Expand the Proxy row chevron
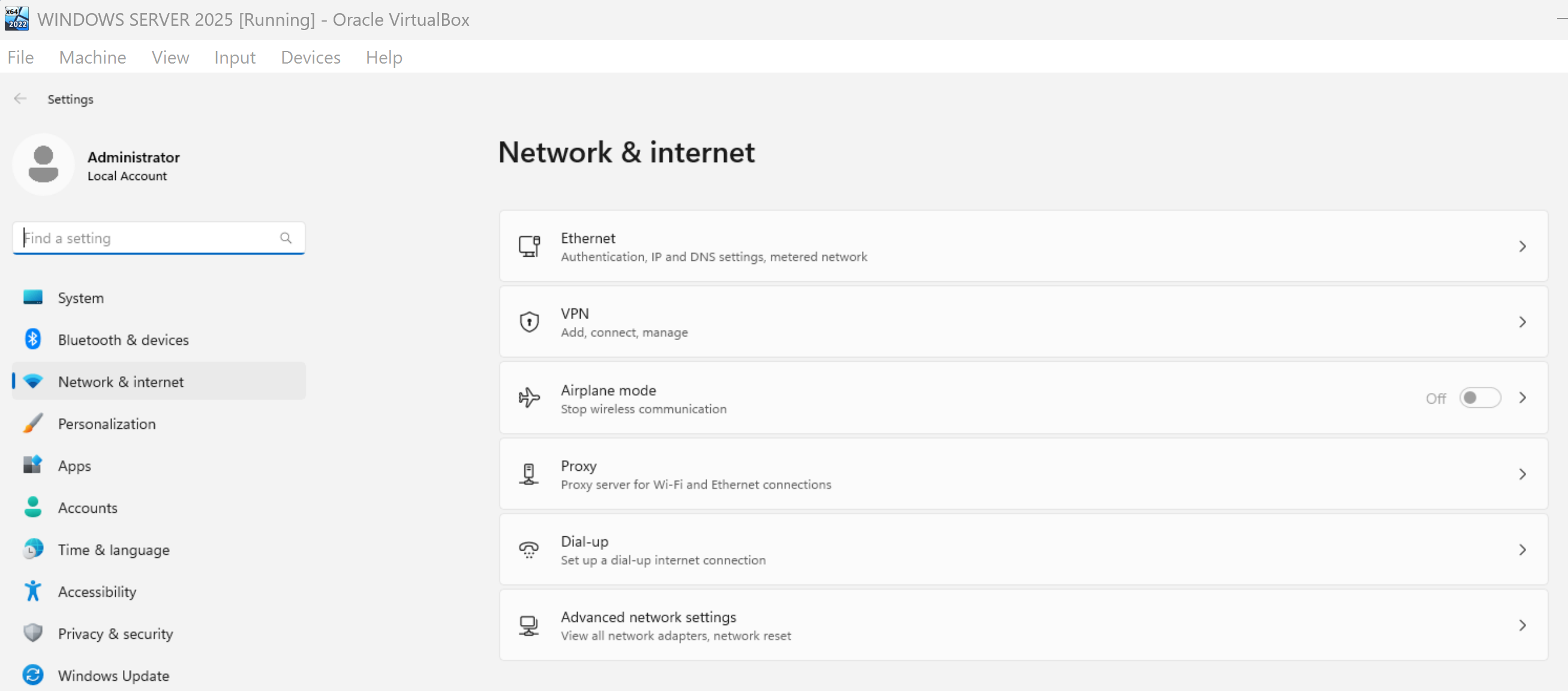 point(1522,474)
